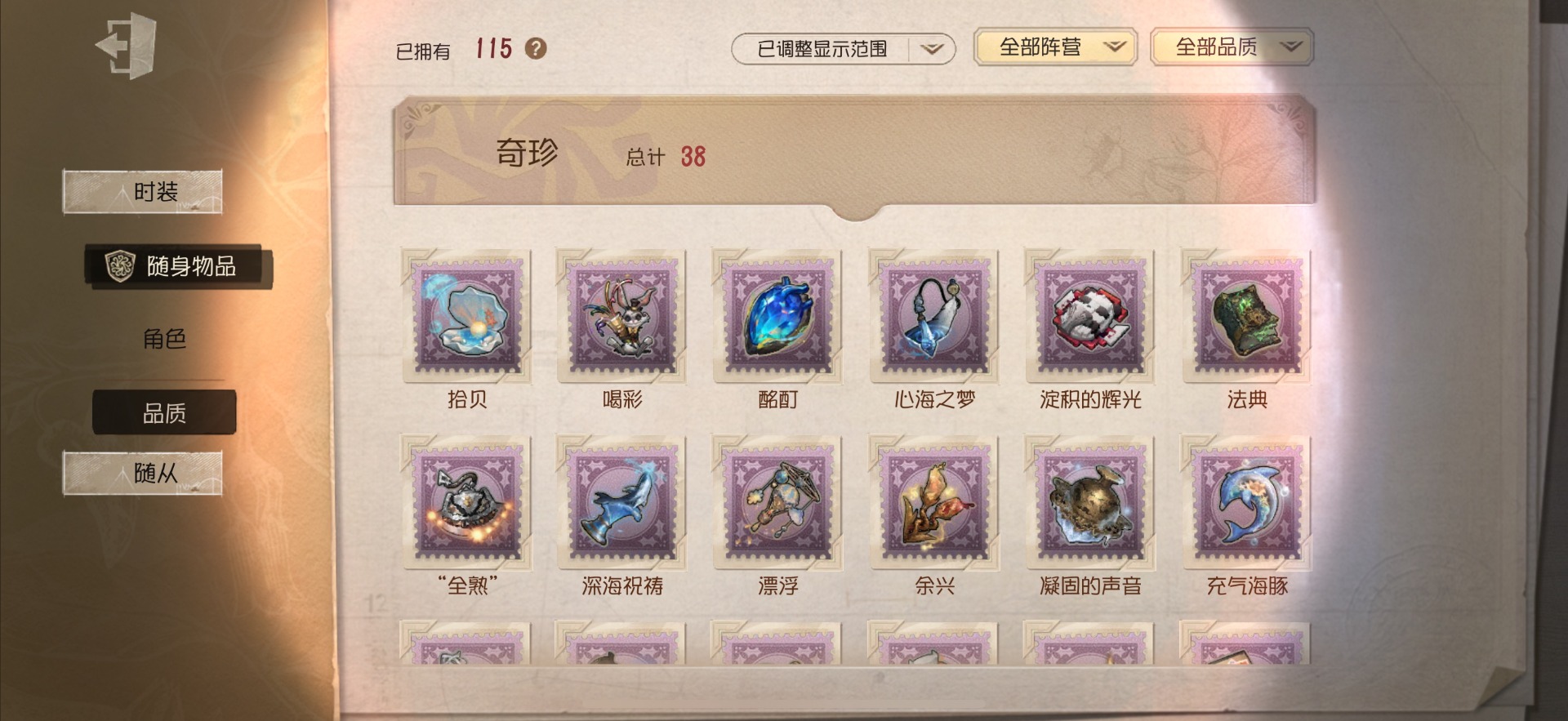Expand the 全部品质 quality filter
Image resolution: width=1568 pixels, height=721 pixels.
[x=1232, y=47]
